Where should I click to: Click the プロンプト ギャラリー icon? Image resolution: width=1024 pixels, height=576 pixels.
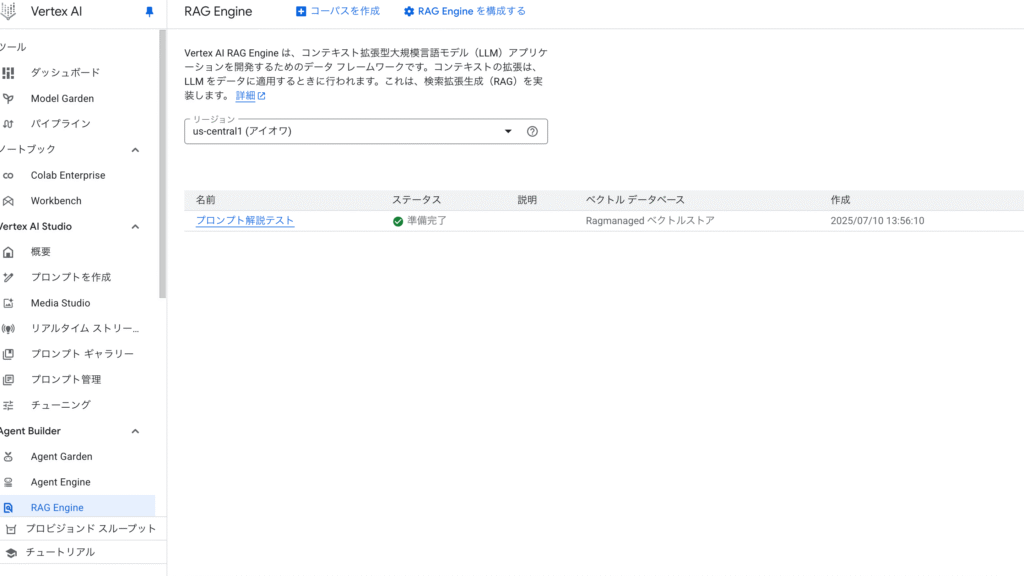click(x=8, y=354)
